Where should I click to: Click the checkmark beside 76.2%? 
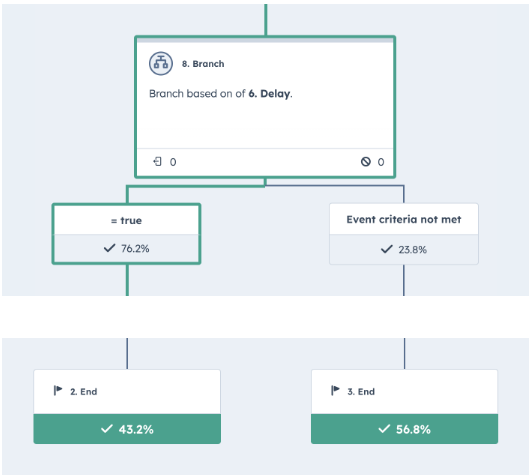(109, 248)
